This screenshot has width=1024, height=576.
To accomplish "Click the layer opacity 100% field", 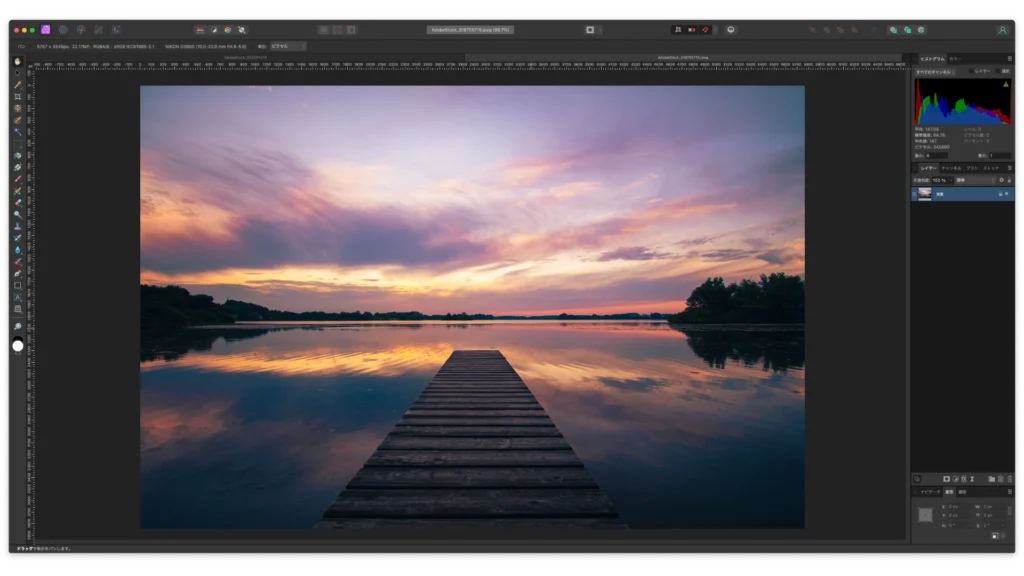I will point(940,180).
